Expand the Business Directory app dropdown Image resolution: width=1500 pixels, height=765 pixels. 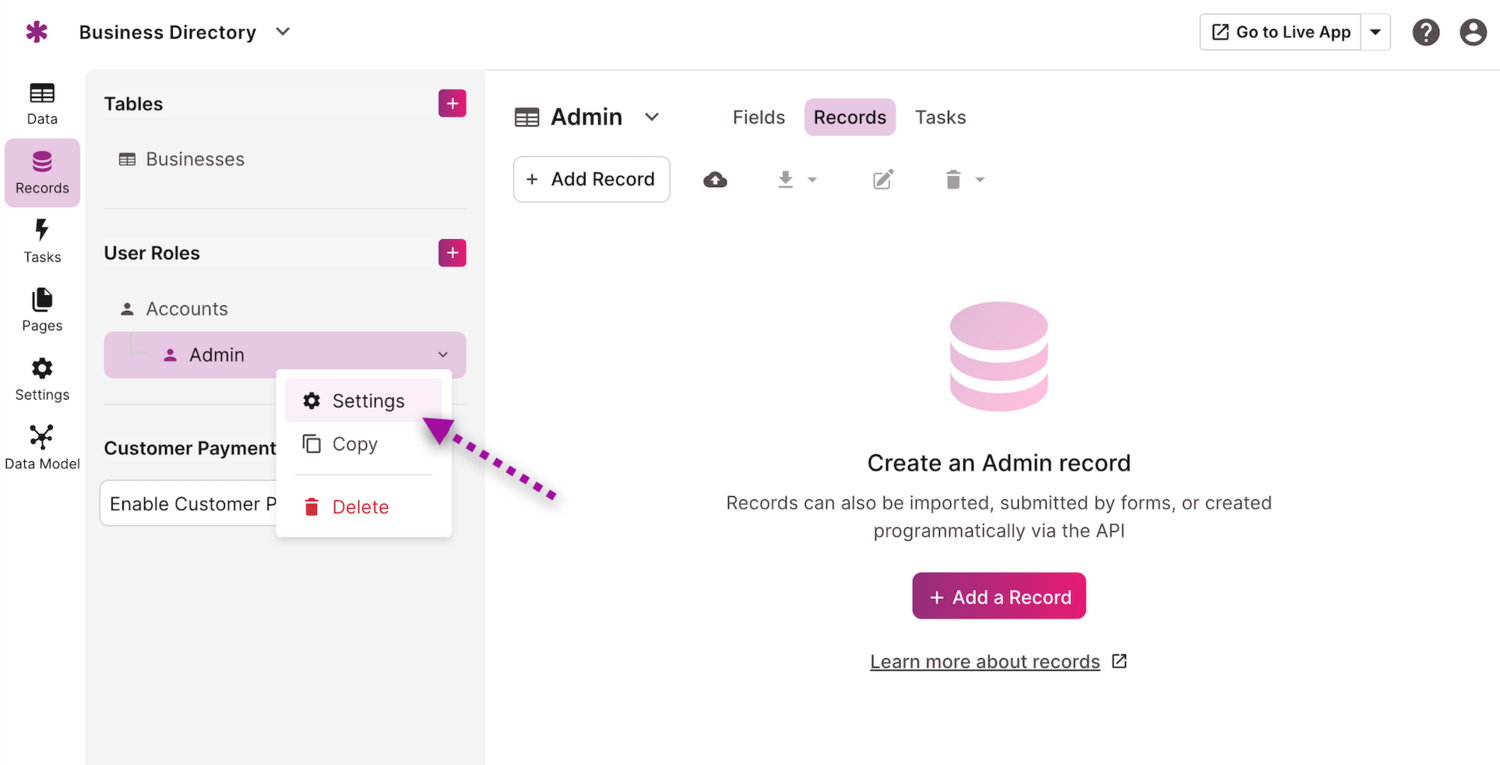click(283, 32)
